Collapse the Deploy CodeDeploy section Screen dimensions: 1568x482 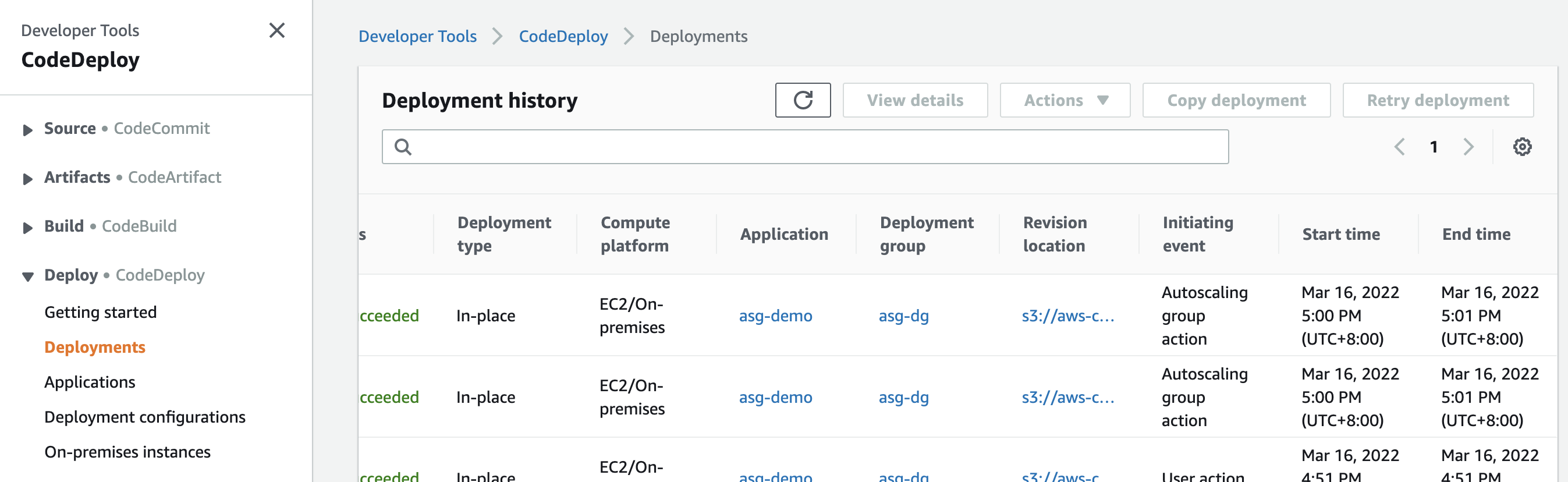(27, 277)
